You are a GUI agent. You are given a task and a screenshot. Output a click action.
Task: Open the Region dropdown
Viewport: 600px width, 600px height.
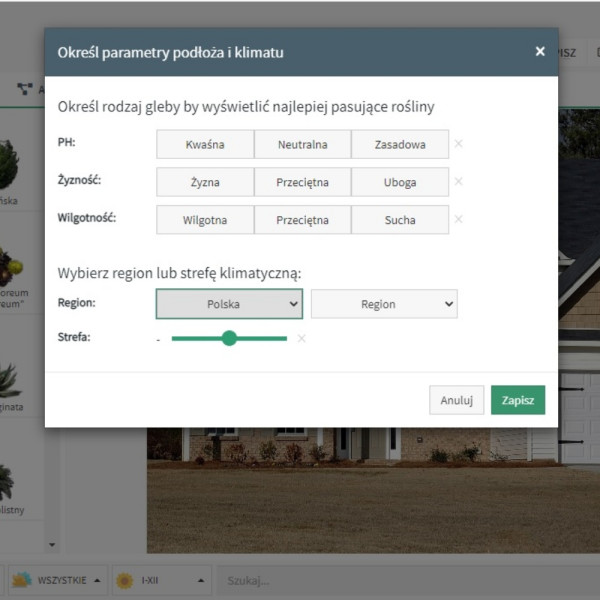click(384, 304)
